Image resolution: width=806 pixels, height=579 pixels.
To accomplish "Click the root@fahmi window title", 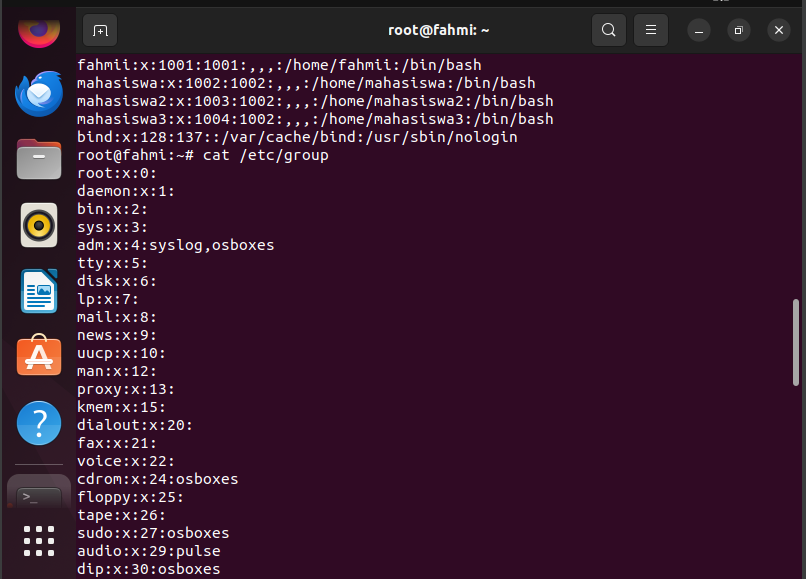I will tap(438, 30).
